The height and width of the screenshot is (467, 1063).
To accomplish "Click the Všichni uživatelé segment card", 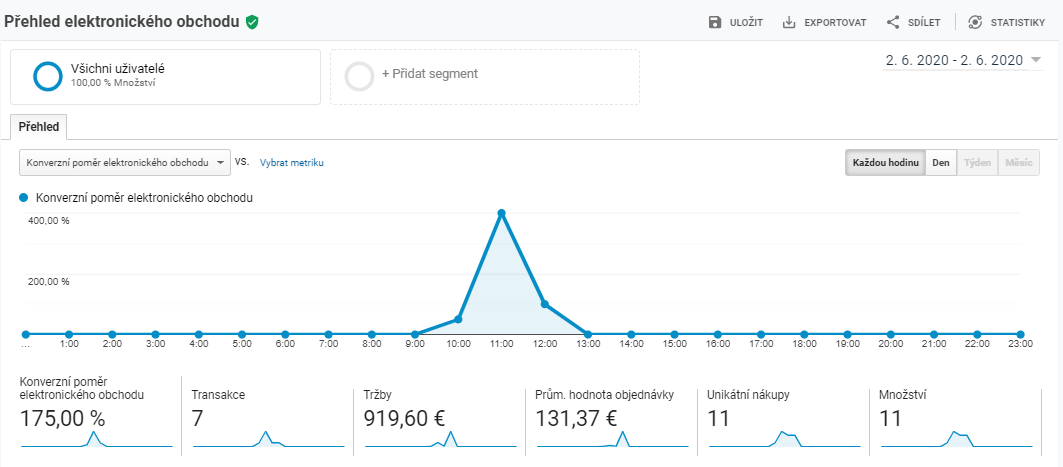I will [x=165, y=77].
